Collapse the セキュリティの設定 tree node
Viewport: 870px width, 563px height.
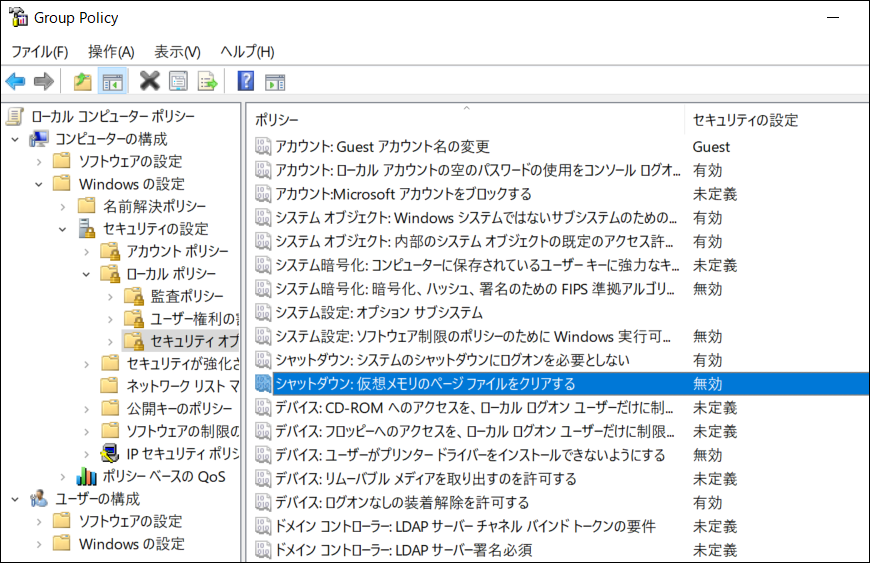coord(63,229)
